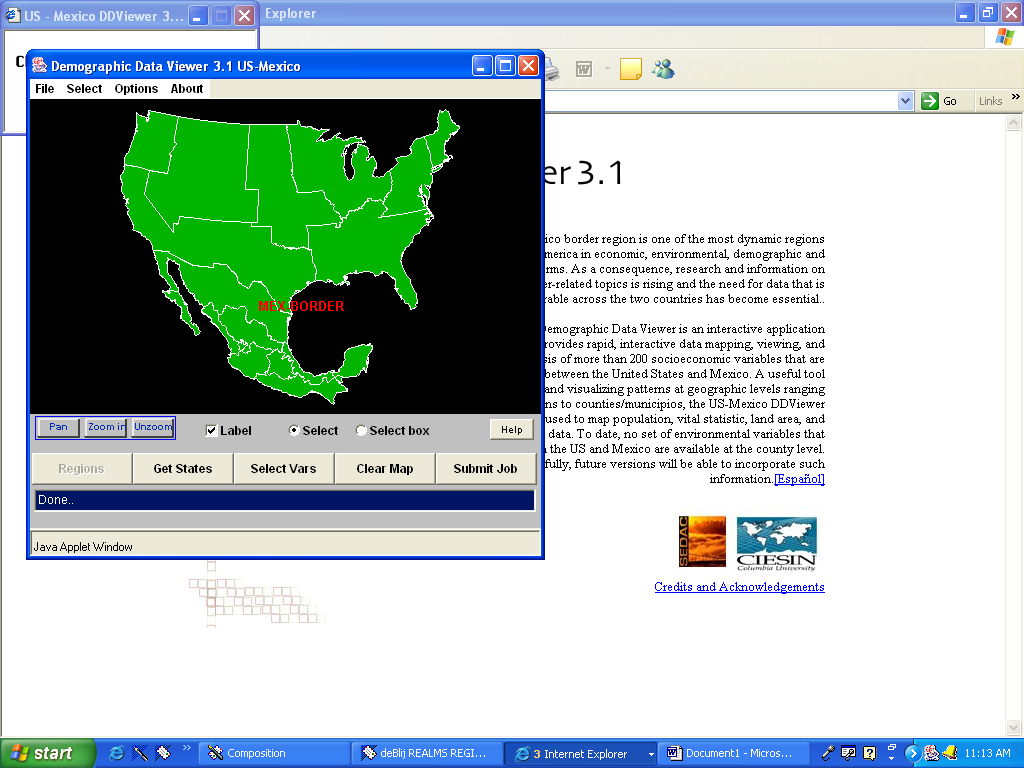Switch to the deBlij REALMS REGI... taskbar window
The image size is (1024, 768).
[x=427, y=754]
